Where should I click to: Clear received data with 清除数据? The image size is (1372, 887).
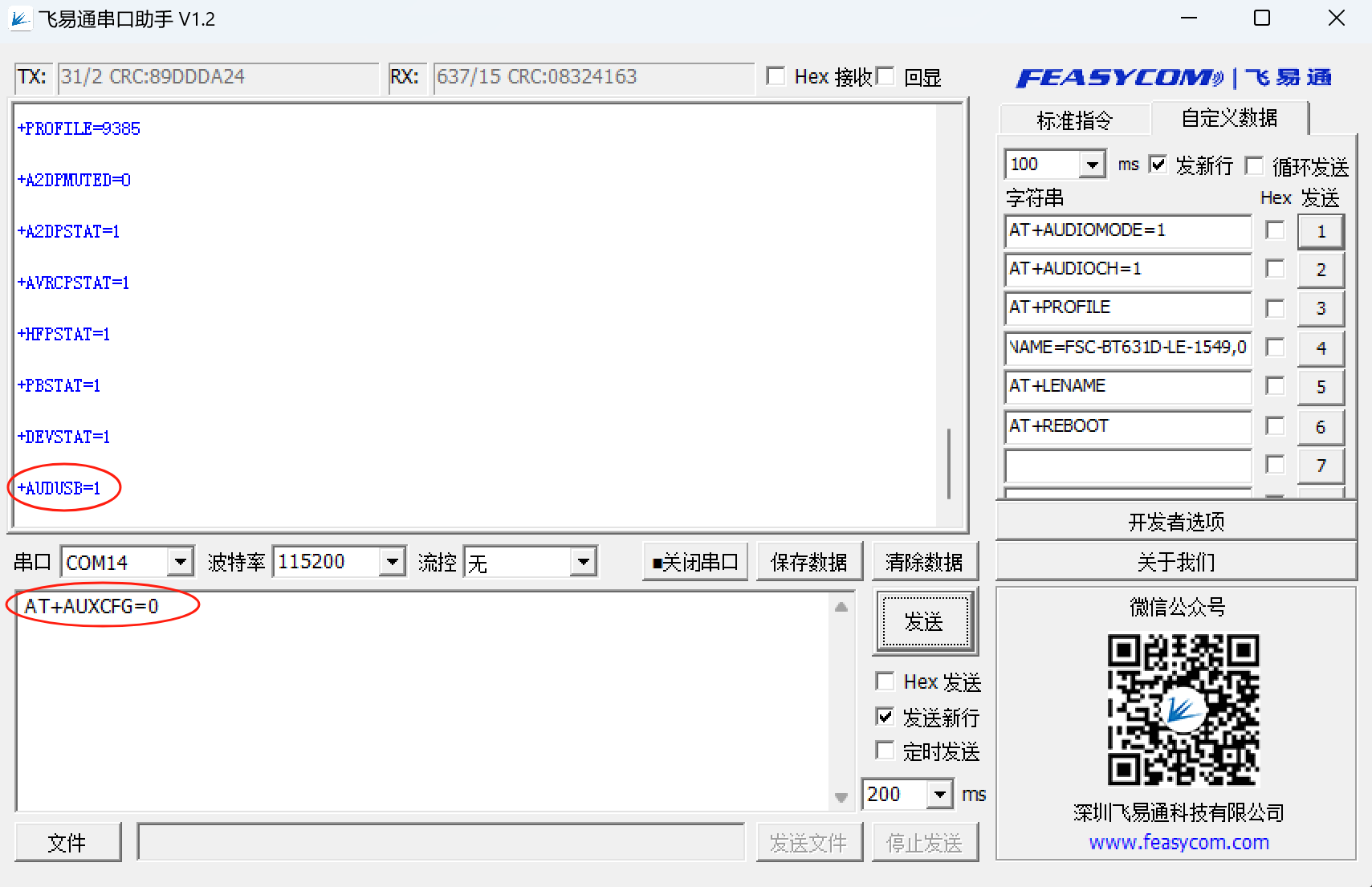[x=925, y=560]
